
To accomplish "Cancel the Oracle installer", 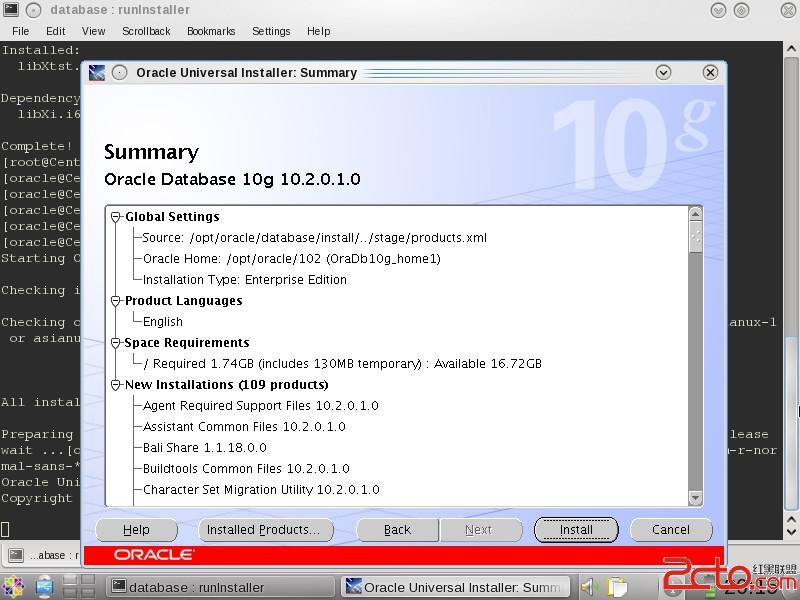I will (671, 530).
